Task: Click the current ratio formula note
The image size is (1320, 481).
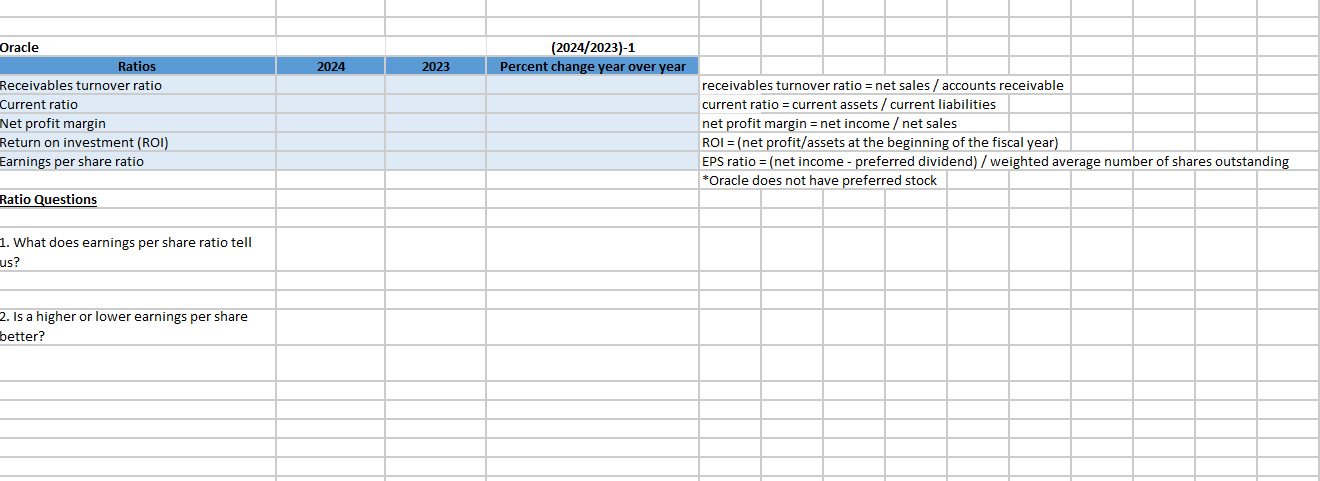Action: click(849, 104)
